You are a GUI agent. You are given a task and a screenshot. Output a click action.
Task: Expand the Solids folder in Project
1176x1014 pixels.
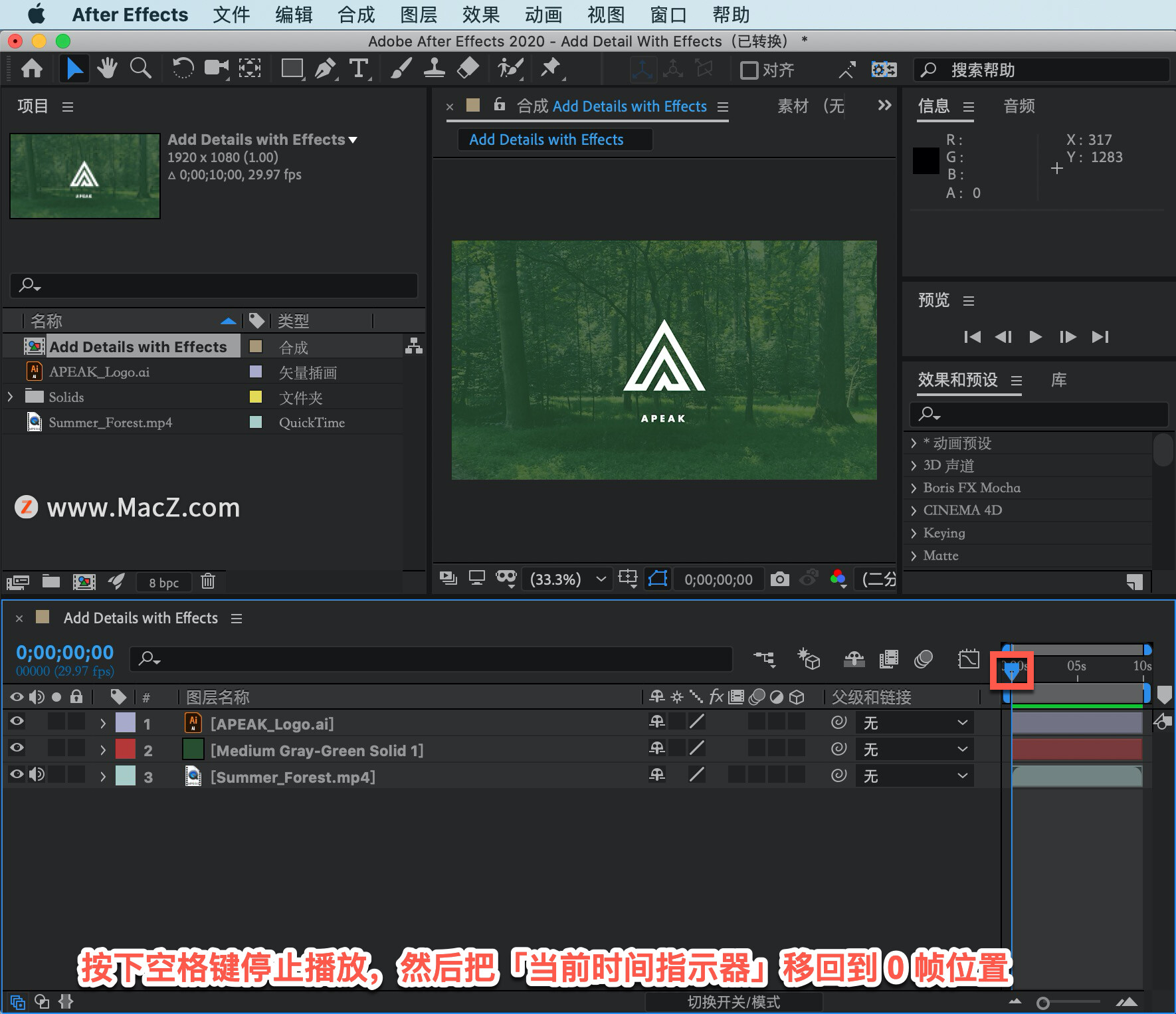(x=10, y=397)
